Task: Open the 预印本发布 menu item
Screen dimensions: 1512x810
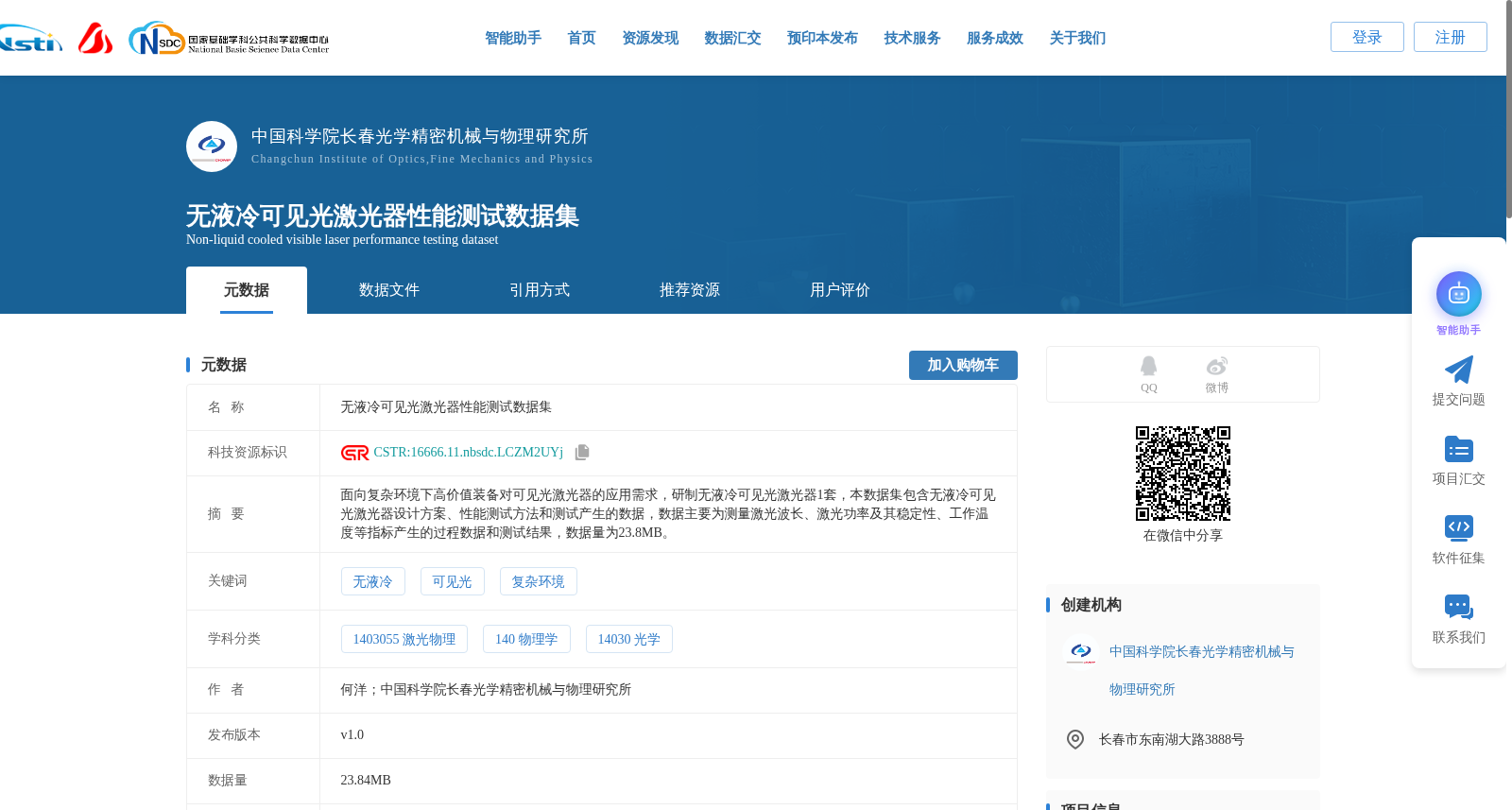Action: [x=822, y=38]
